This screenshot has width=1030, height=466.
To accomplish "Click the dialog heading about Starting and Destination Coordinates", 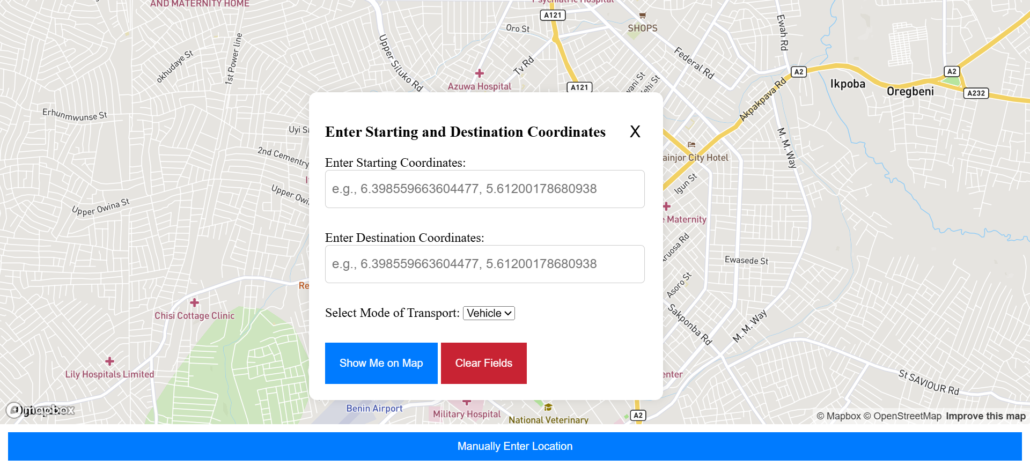I will (466, 131).
